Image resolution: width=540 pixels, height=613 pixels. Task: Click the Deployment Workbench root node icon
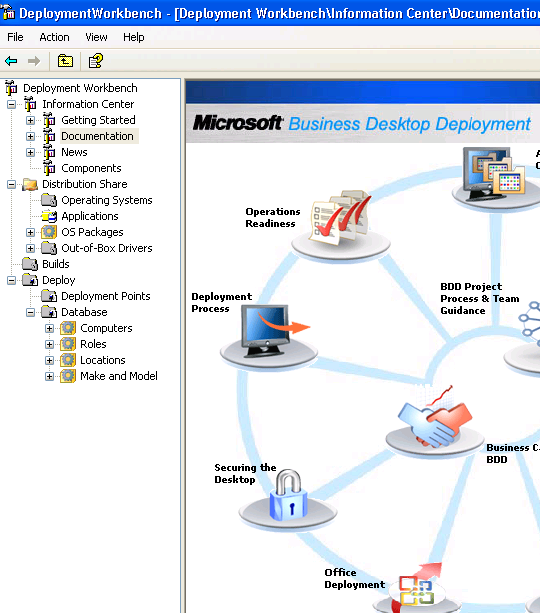click(x=11, y=88)
